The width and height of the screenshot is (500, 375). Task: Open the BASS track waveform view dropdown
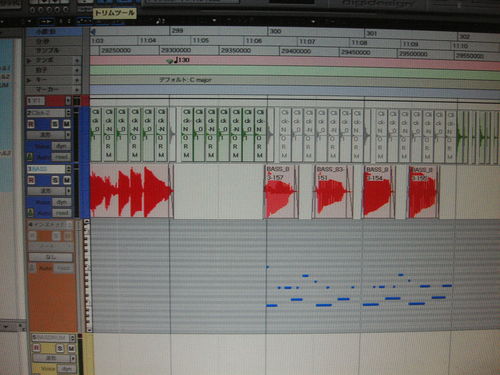[x=49, y=191]
